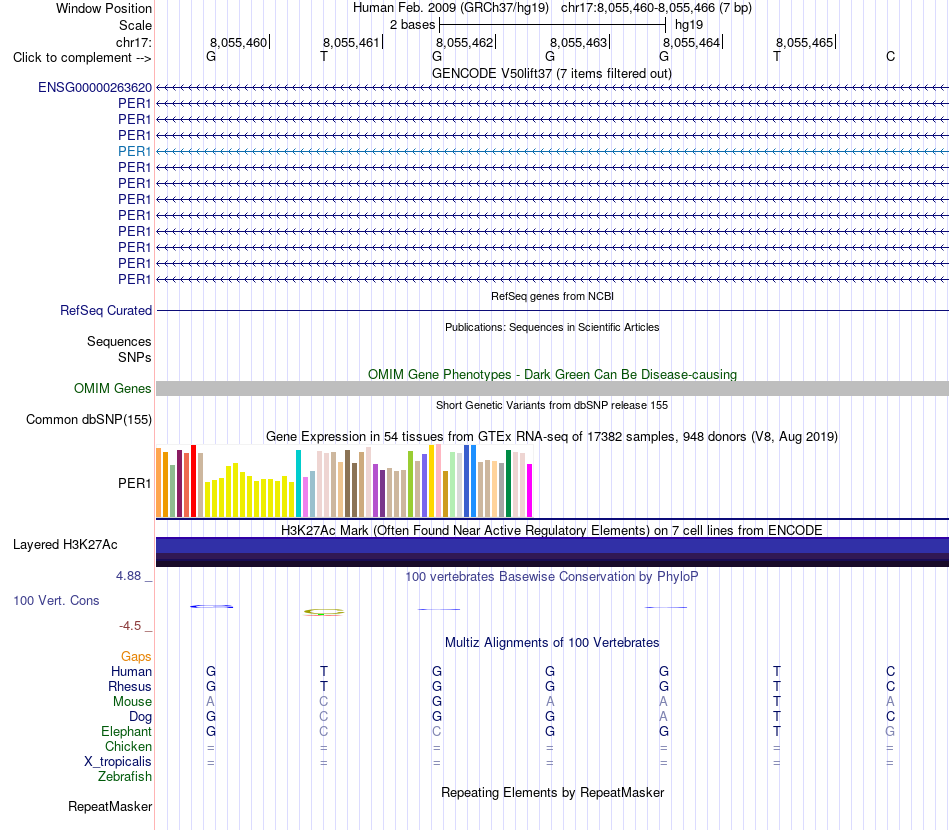Click the 'Sequences SNPs' track label

click(119, 350)
